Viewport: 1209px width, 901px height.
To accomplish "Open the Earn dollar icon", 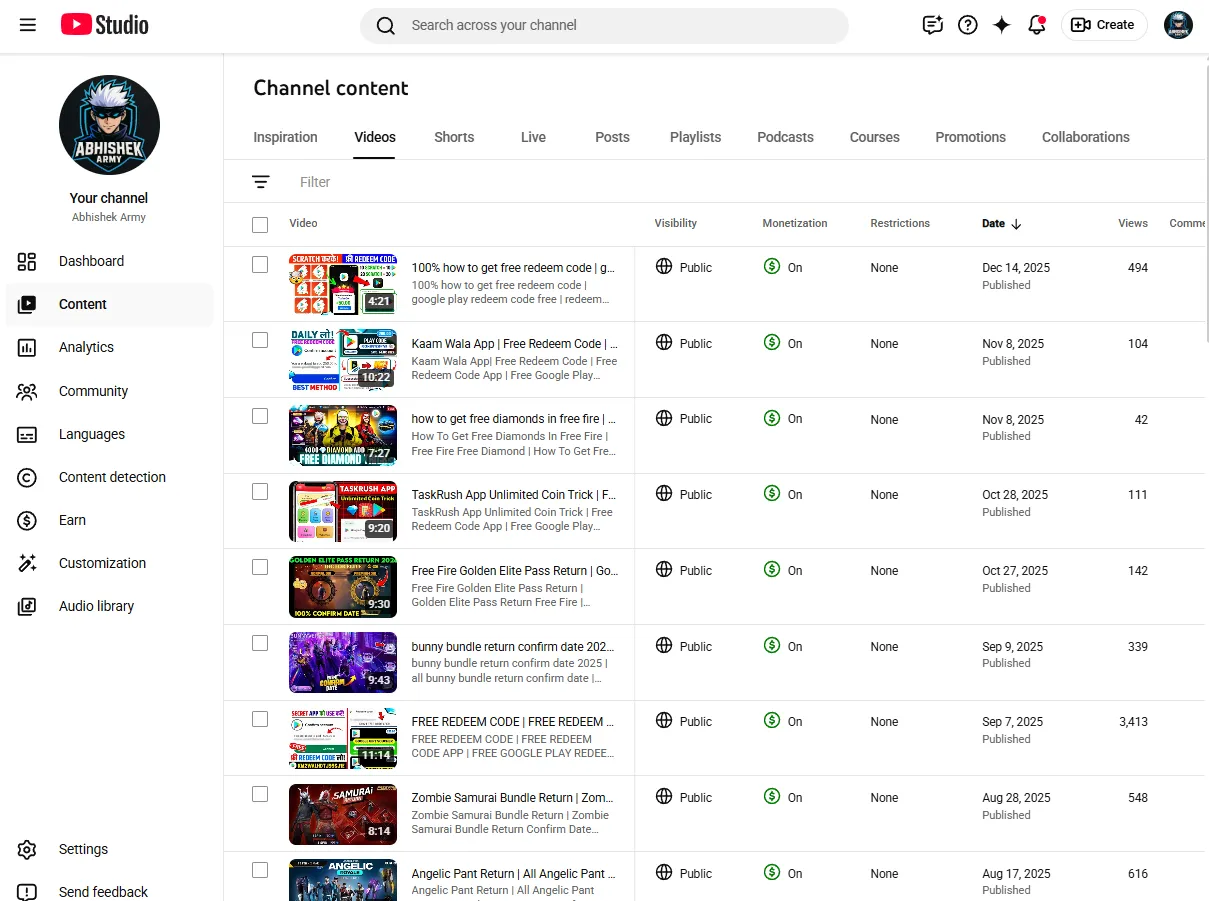I will click(x=27, y=520).
